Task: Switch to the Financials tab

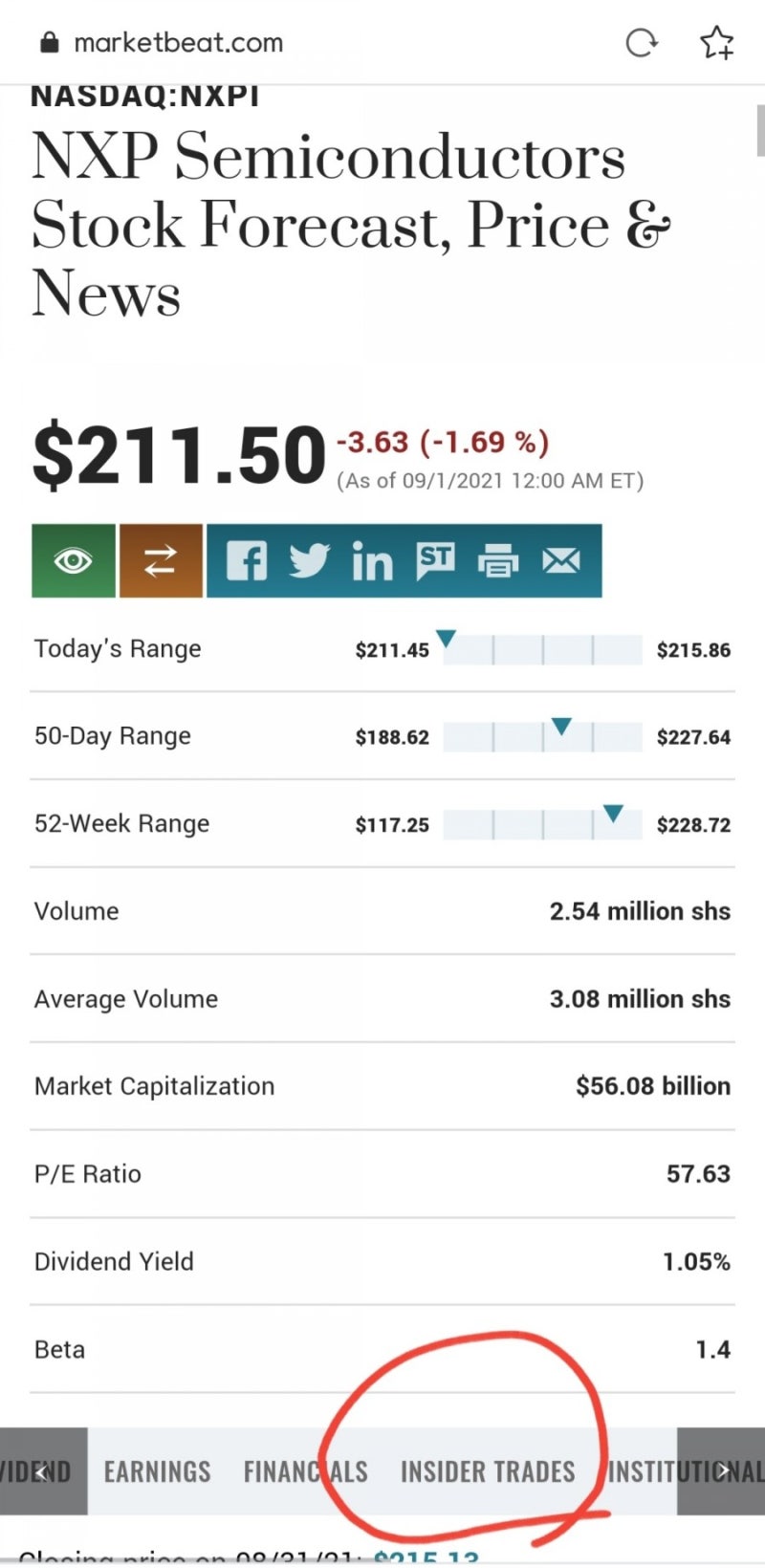Action: [305, 1471]
